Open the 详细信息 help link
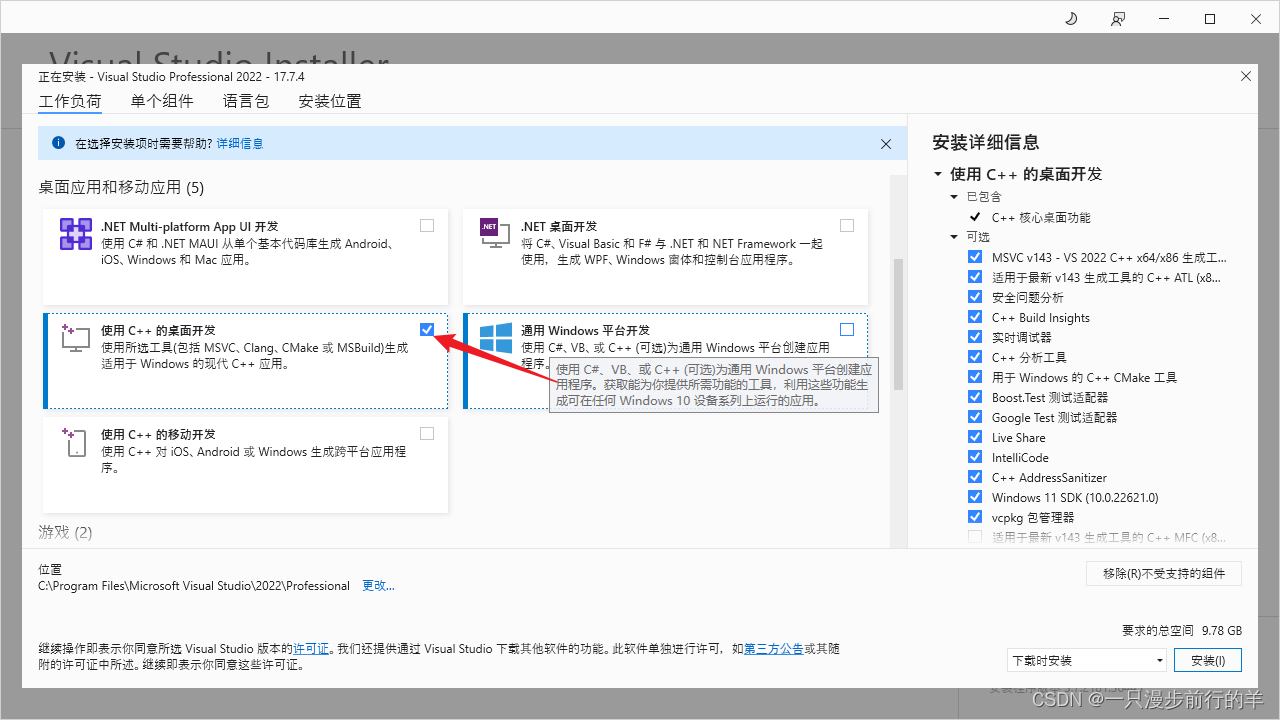The width and height of the screenshot is (1280, 720). [x=240, y=144]
